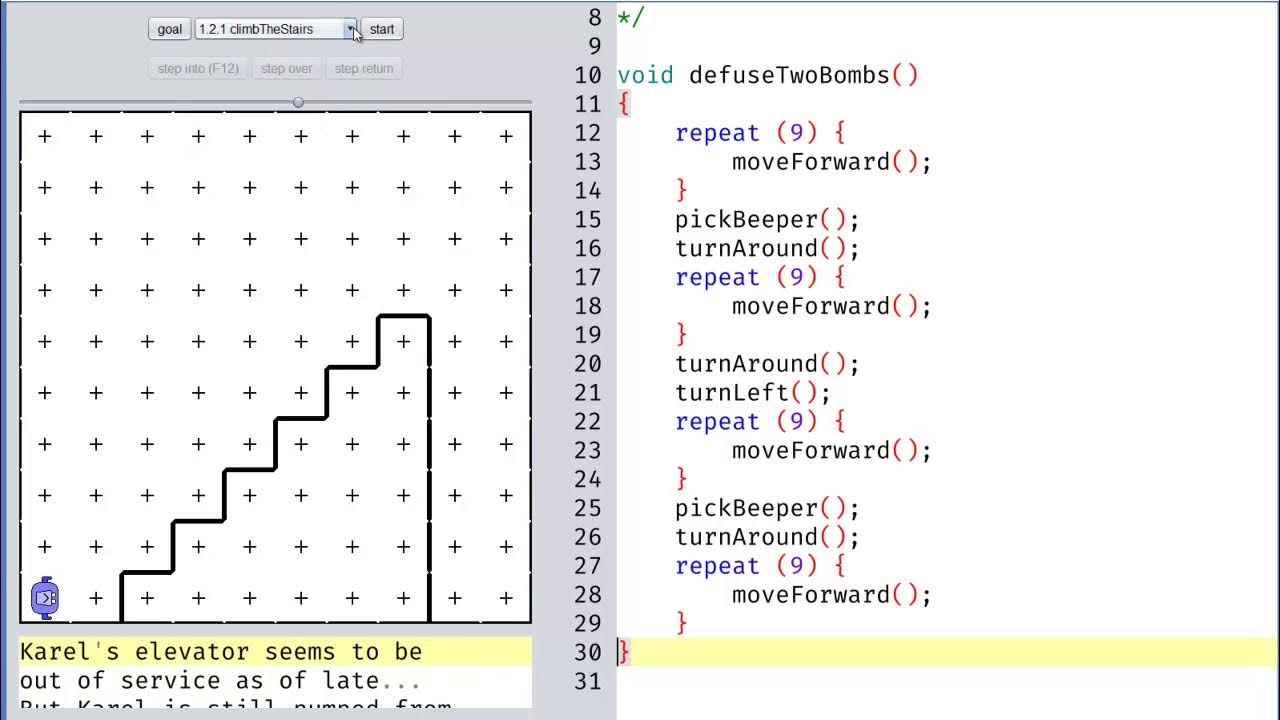The image size is (1280, 720).
Task: Click the goal button
Action: tap(170, 29)
